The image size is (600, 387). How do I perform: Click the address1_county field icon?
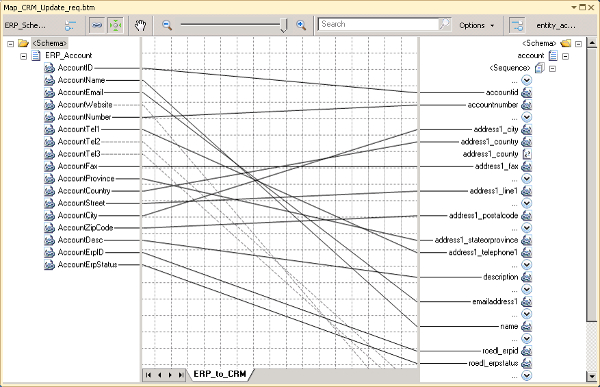tap(527, 154)
